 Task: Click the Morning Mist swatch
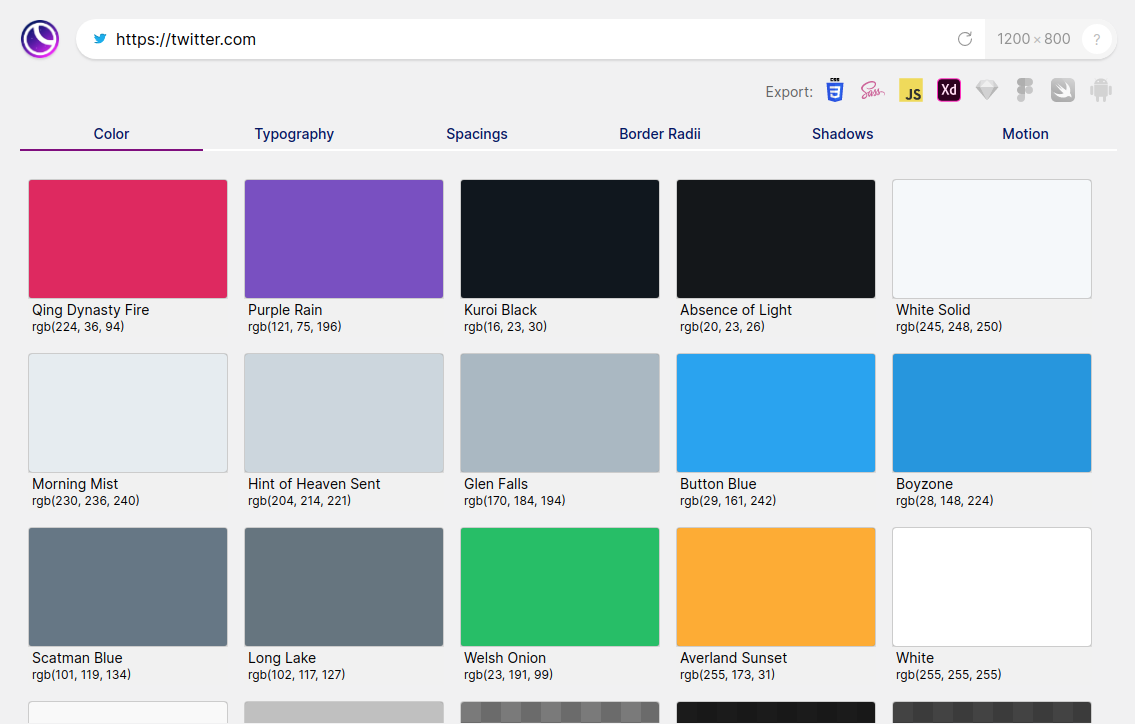128,413
